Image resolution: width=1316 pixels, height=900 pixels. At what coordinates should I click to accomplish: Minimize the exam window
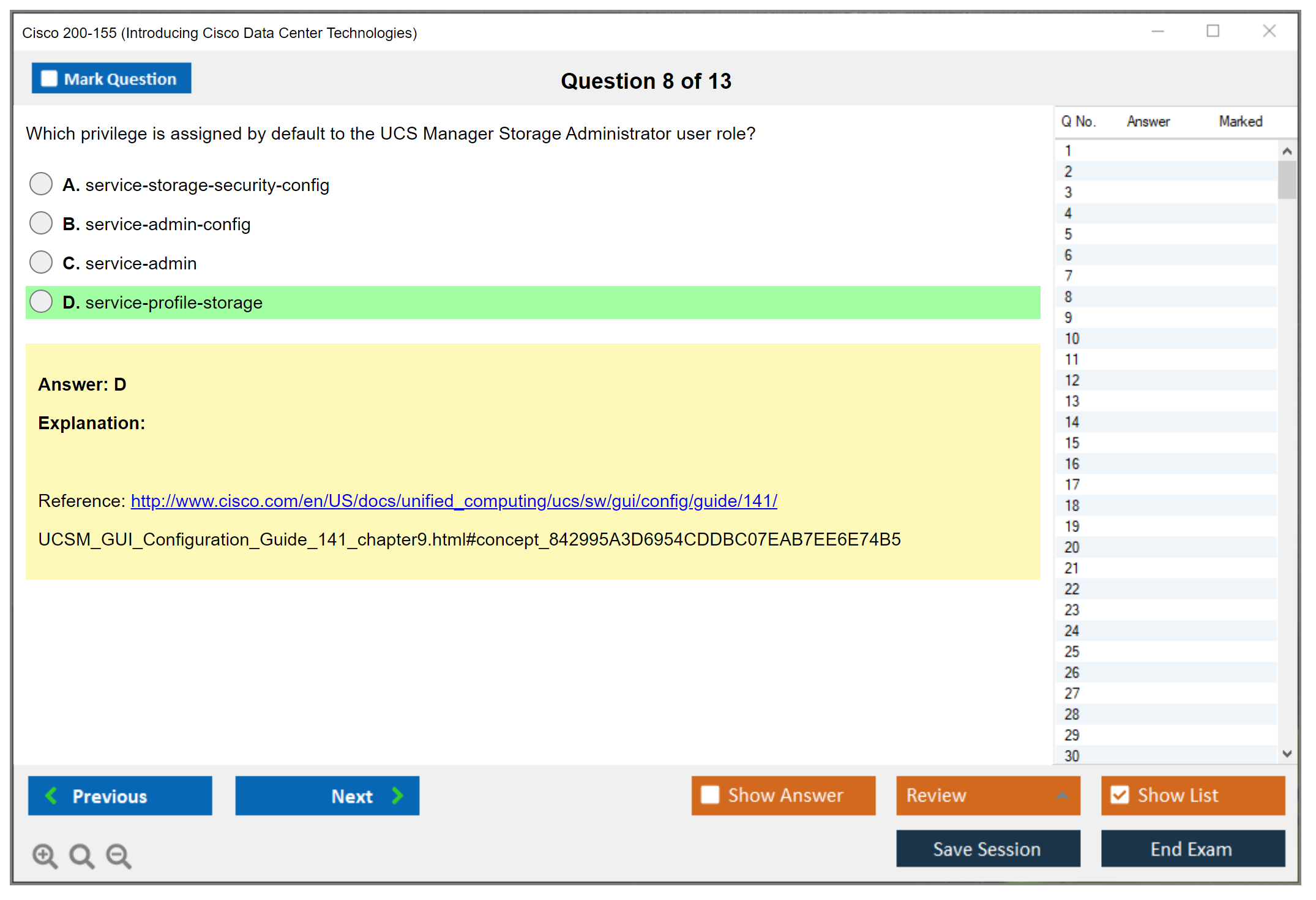pos(1157,31)
